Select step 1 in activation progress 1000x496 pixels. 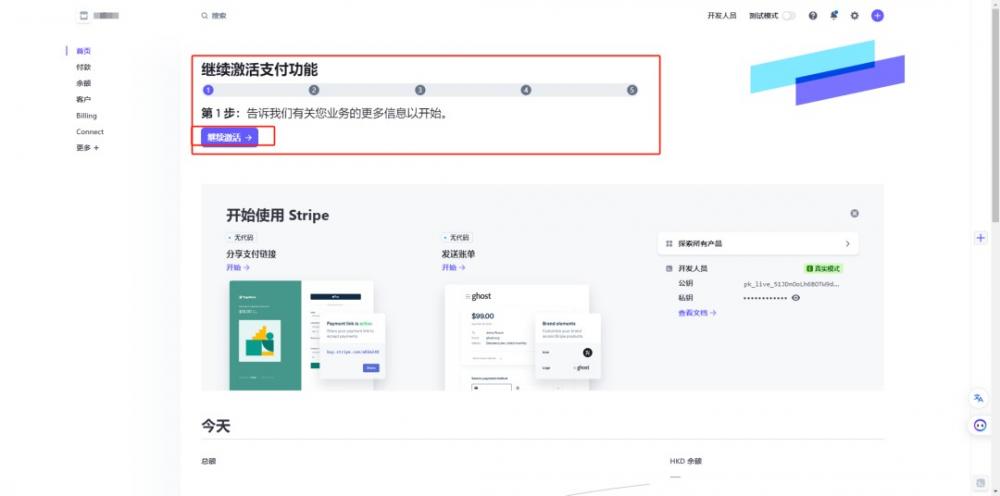[x=207, y=90]
